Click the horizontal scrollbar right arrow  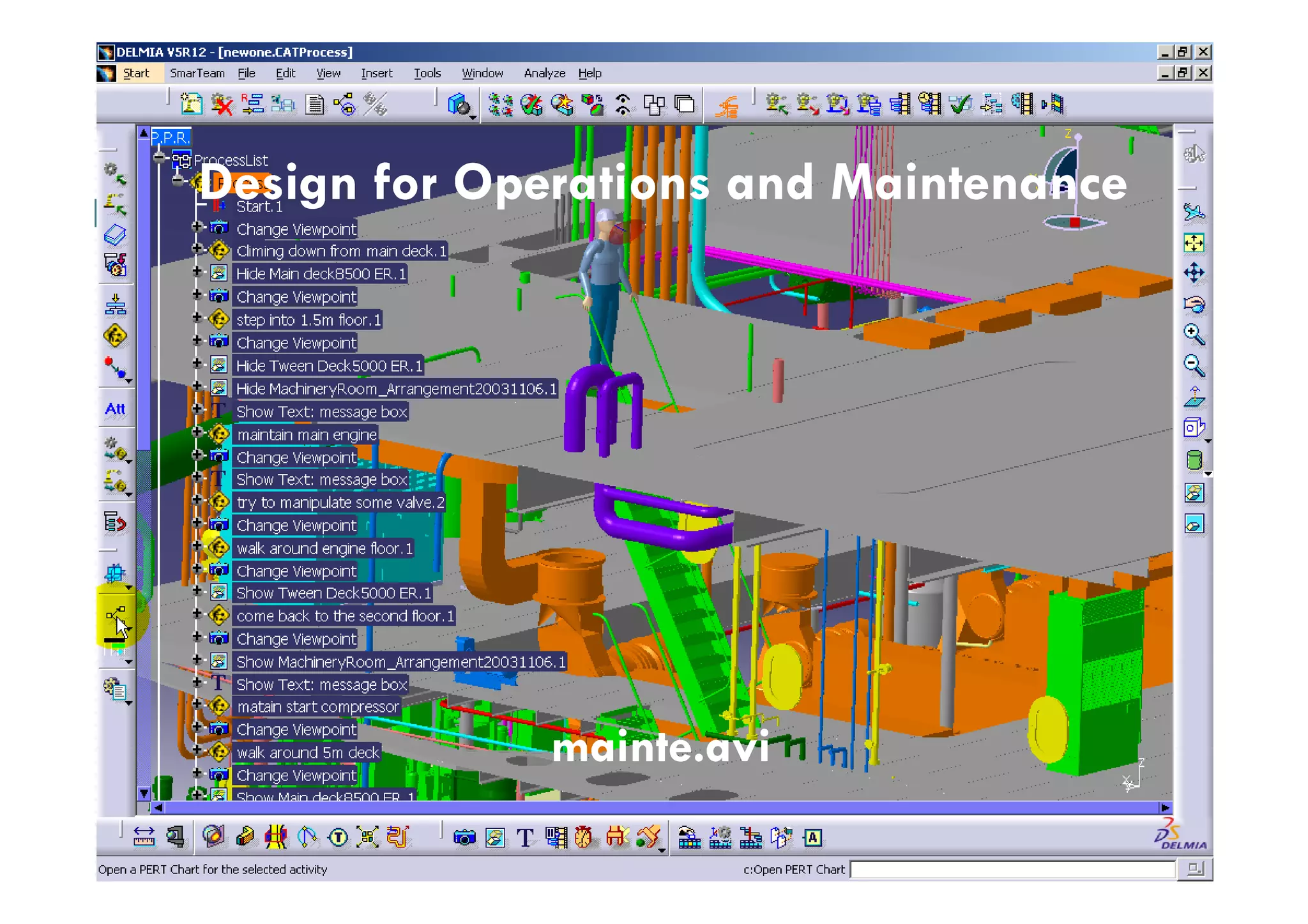[x=1165, y=808]
